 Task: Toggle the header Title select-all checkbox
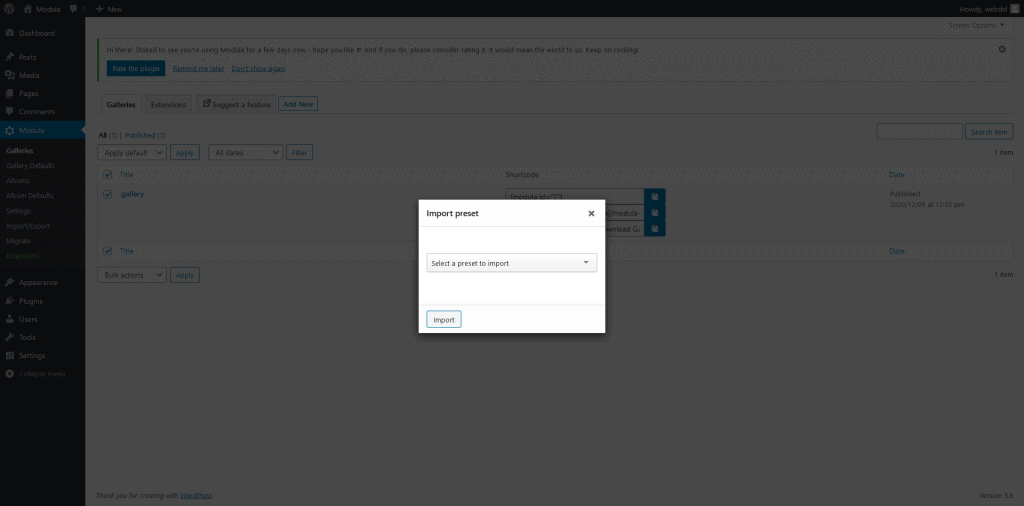(x=108, y=174)
